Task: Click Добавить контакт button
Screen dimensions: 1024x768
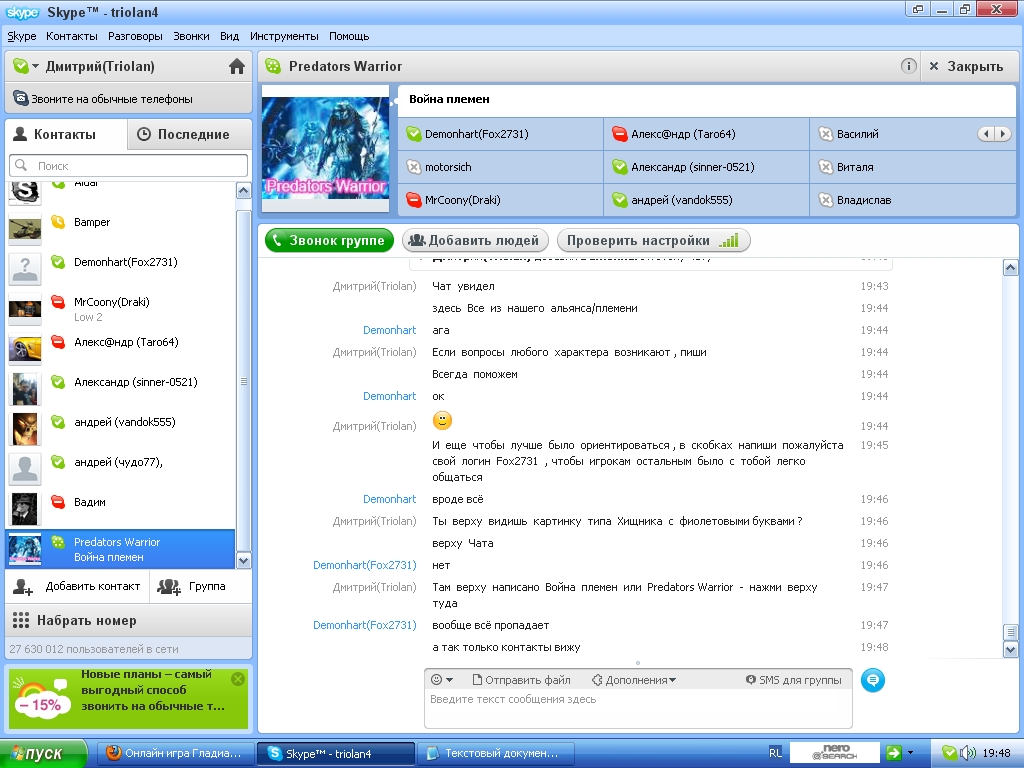Action: (x=77, y=586)
